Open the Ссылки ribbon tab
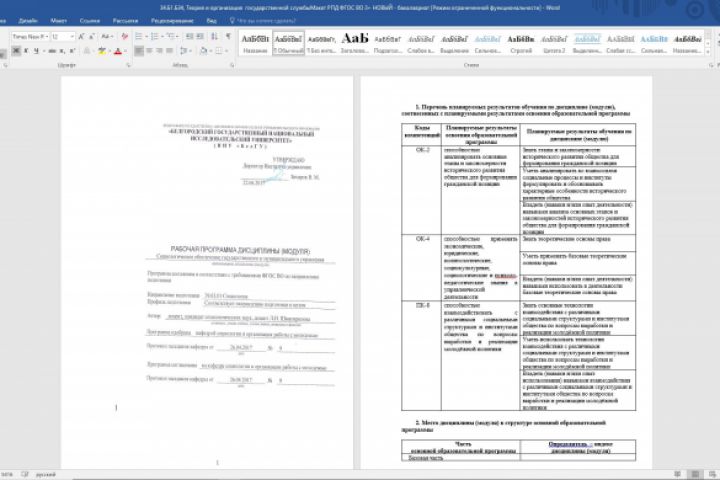Image resolution: width=720 pixels, height=480 pixels. pos(90,21)
